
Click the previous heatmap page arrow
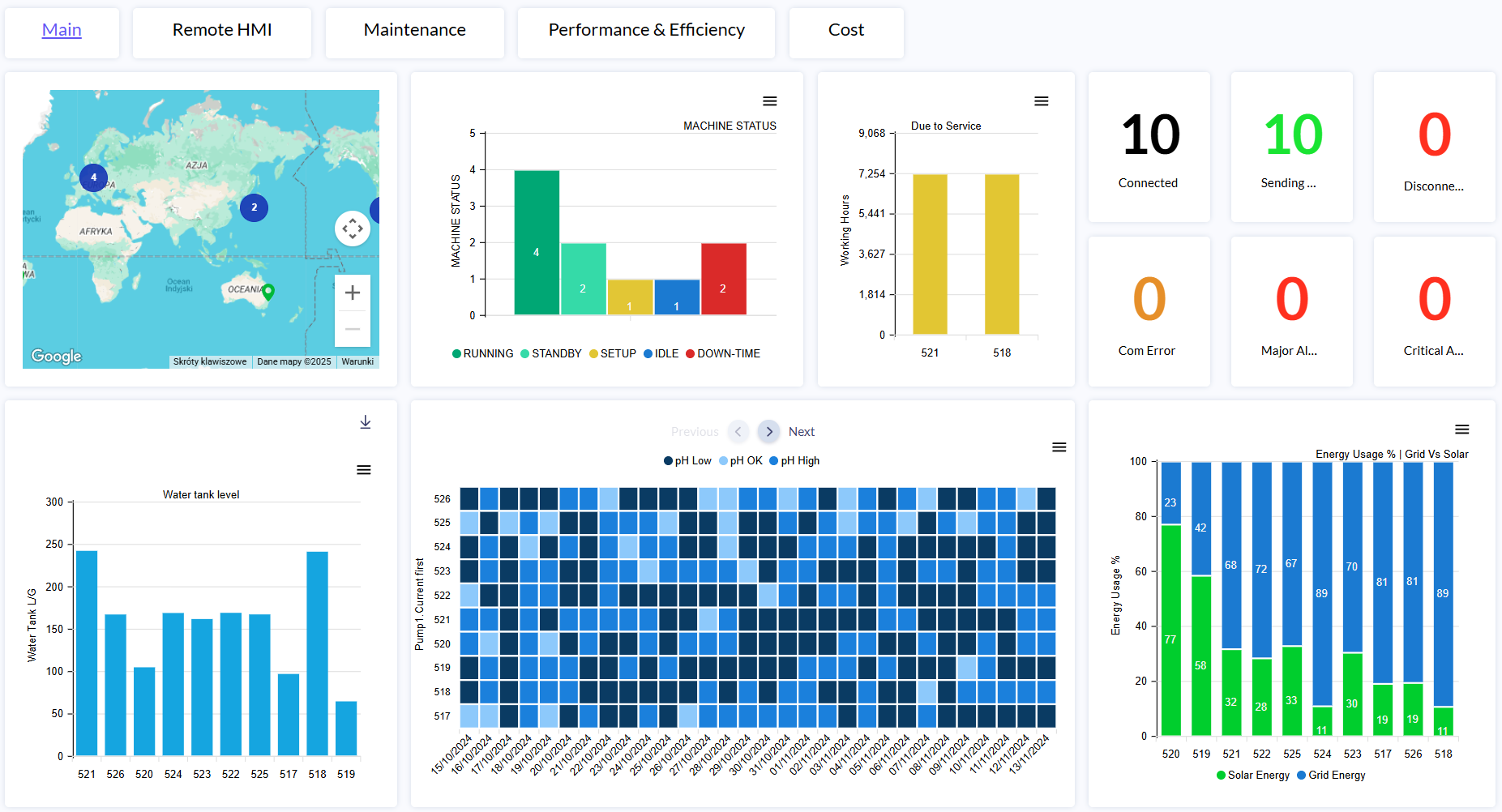pyautogui.click(x=738, y=432)
